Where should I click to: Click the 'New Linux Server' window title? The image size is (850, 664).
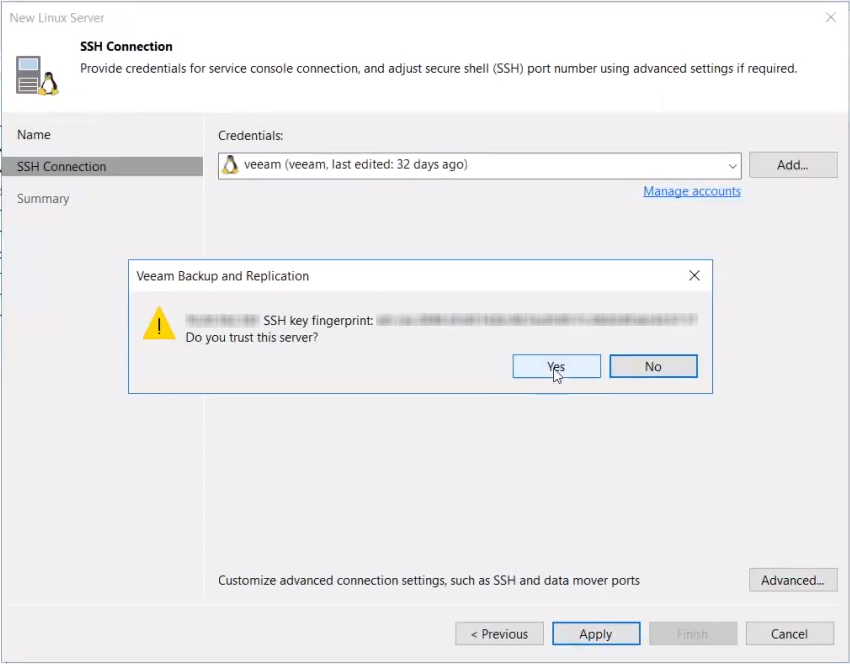(57, 18)
